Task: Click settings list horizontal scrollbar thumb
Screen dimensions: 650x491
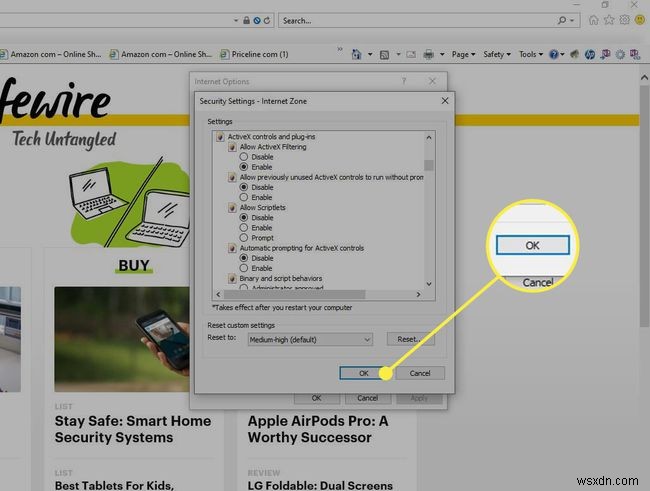Action: (294, 294)
